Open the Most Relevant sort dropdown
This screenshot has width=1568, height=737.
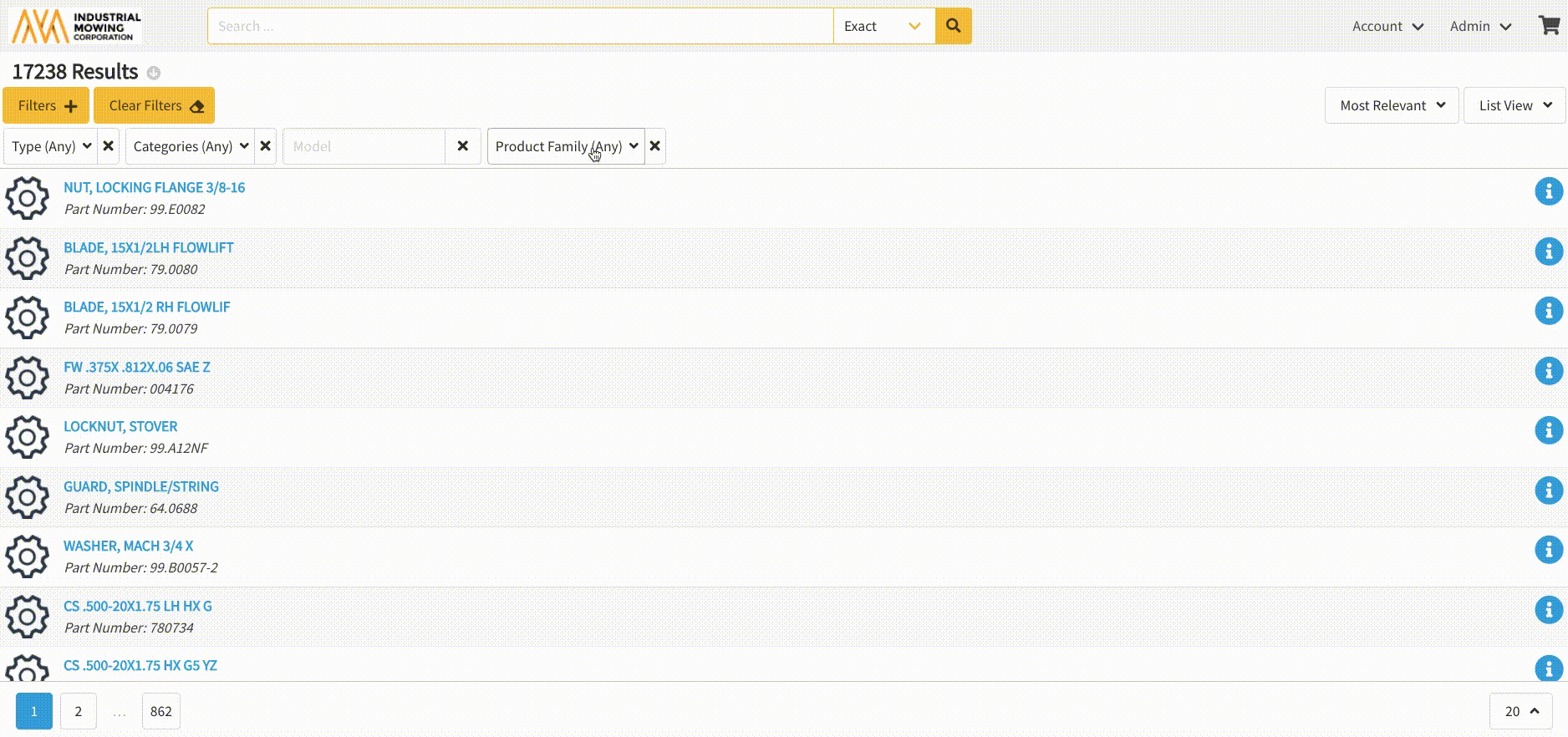coord(1391,105)
